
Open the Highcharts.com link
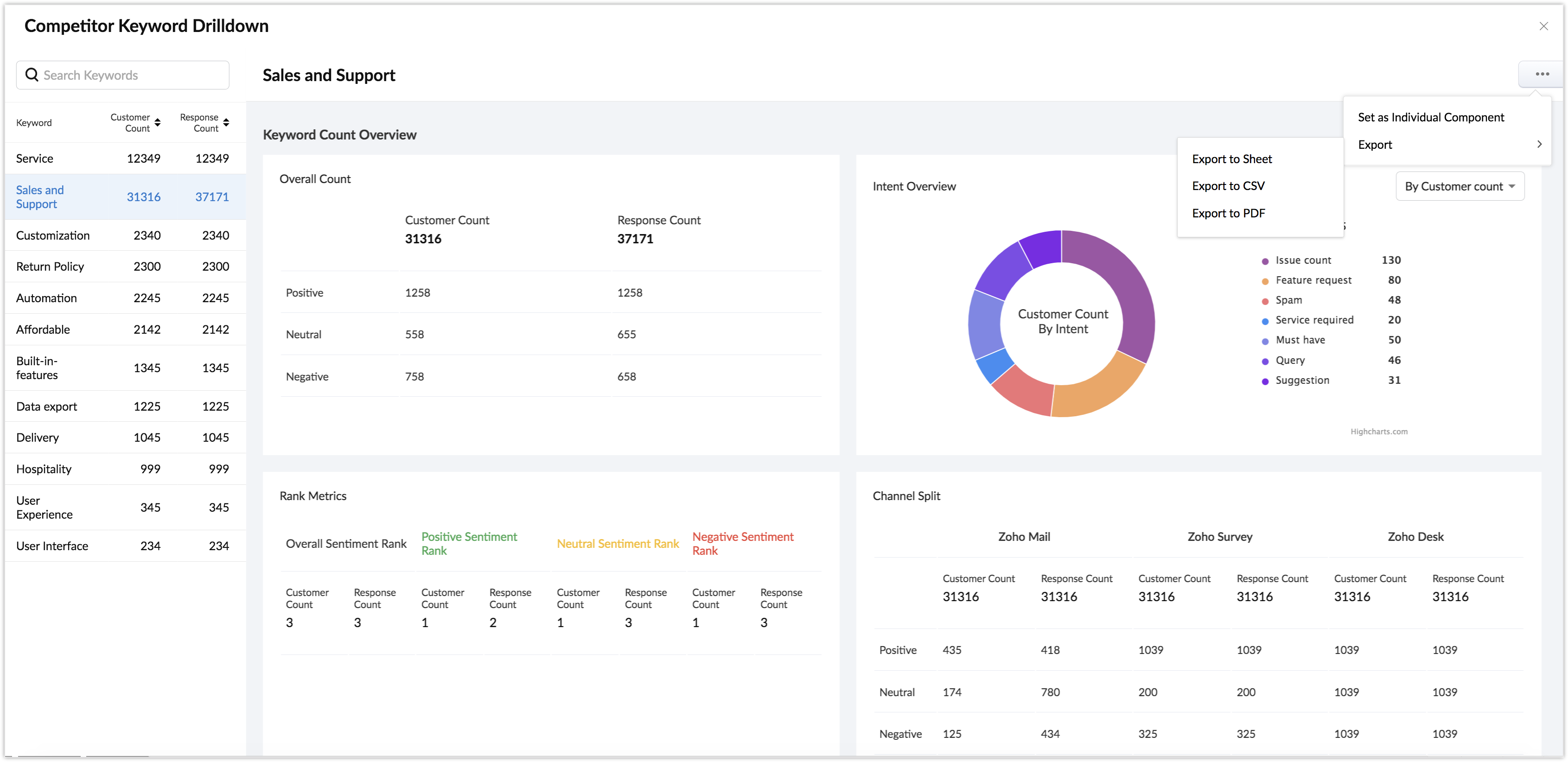[x=1378, y=432]
